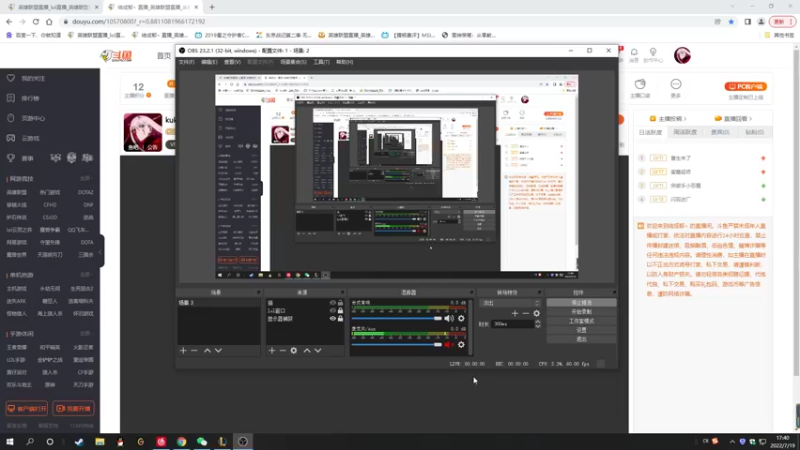Screen dimensions: 800x450
Task: Open Steam from the taskbar
Action: (79, 442)
